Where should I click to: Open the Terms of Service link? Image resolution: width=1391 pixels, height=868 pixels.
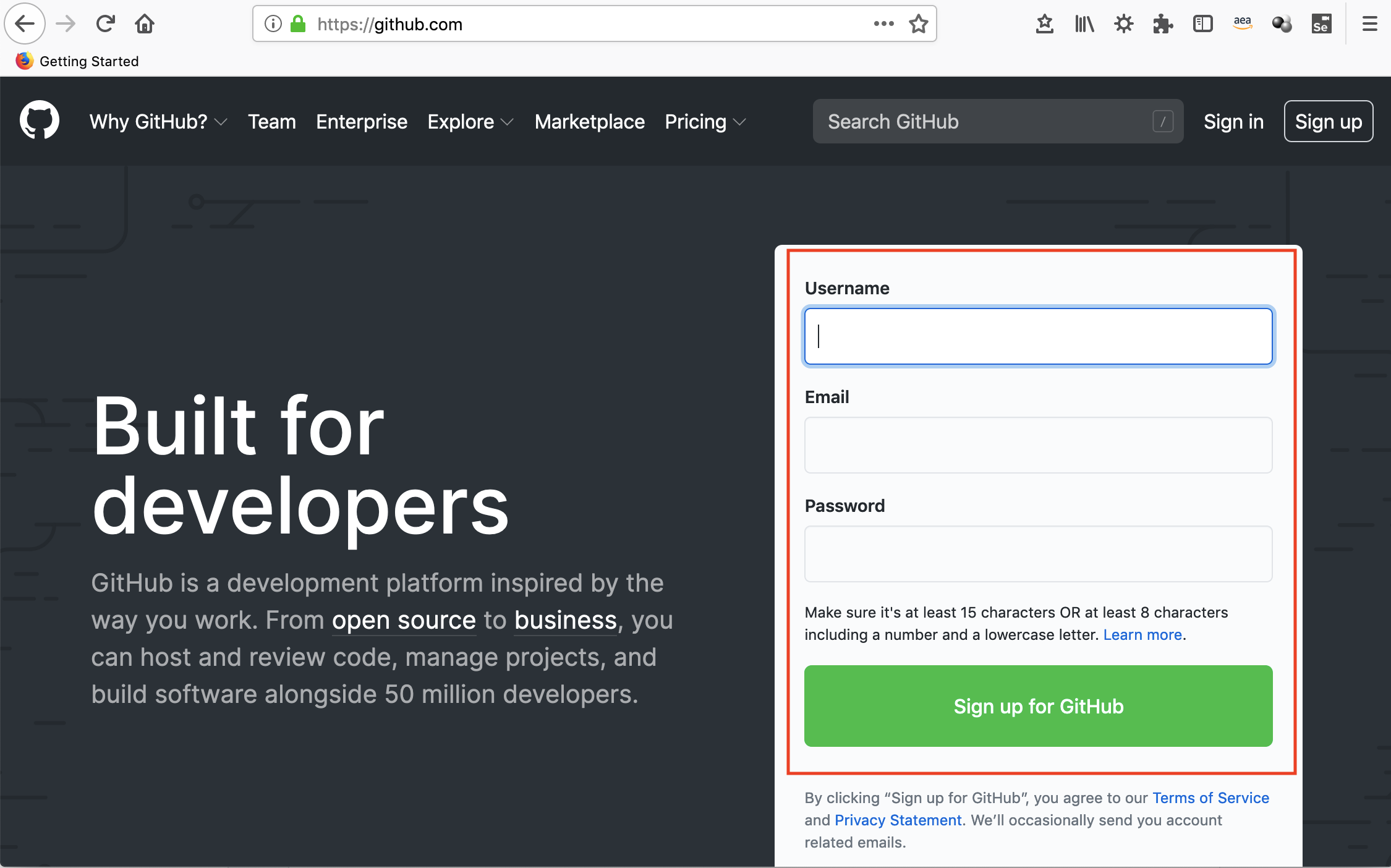point(1210,798)
